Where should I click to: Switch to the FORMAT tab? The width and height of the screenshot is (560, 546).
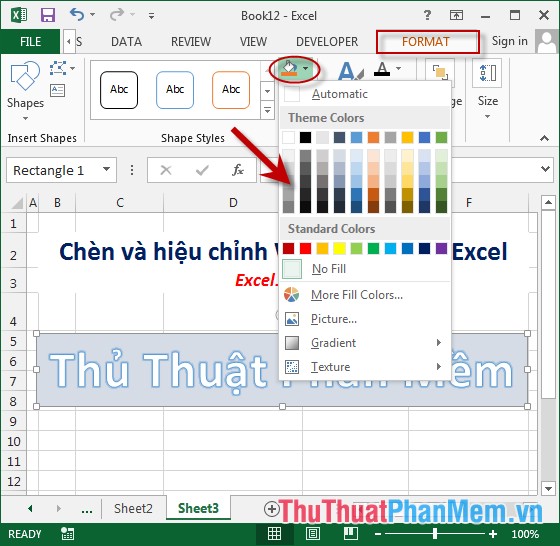[425, 42]
